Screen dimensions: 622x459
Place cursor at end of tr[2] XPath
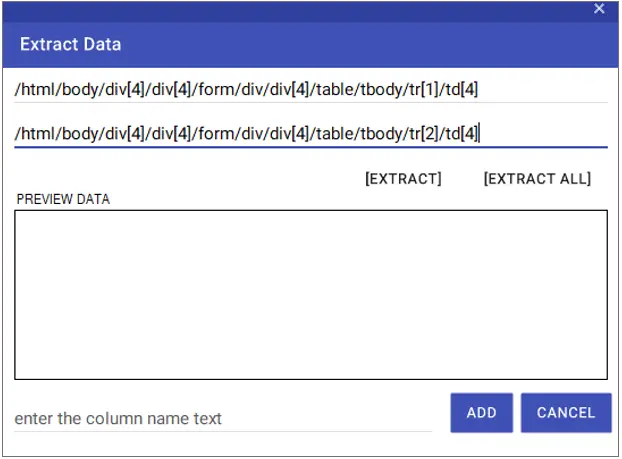click(480, 134)
